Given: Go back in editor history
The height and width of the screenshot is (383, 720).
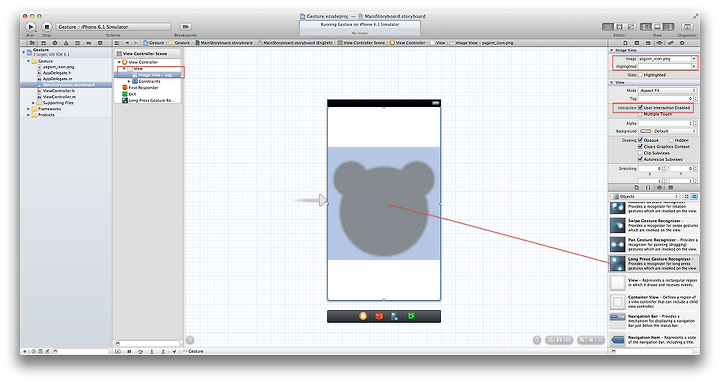Looking at the screenshot, I should pos(127,43).
